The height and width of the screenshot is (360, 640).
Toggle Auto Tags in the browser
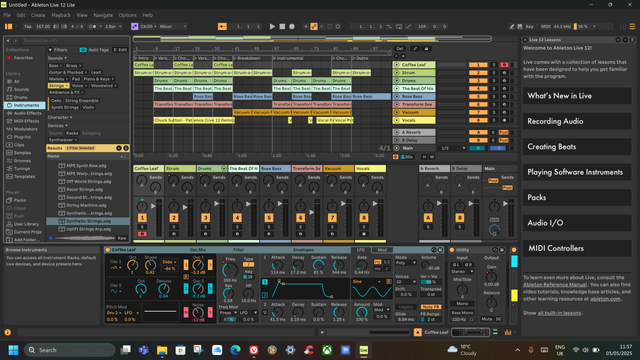94,50
